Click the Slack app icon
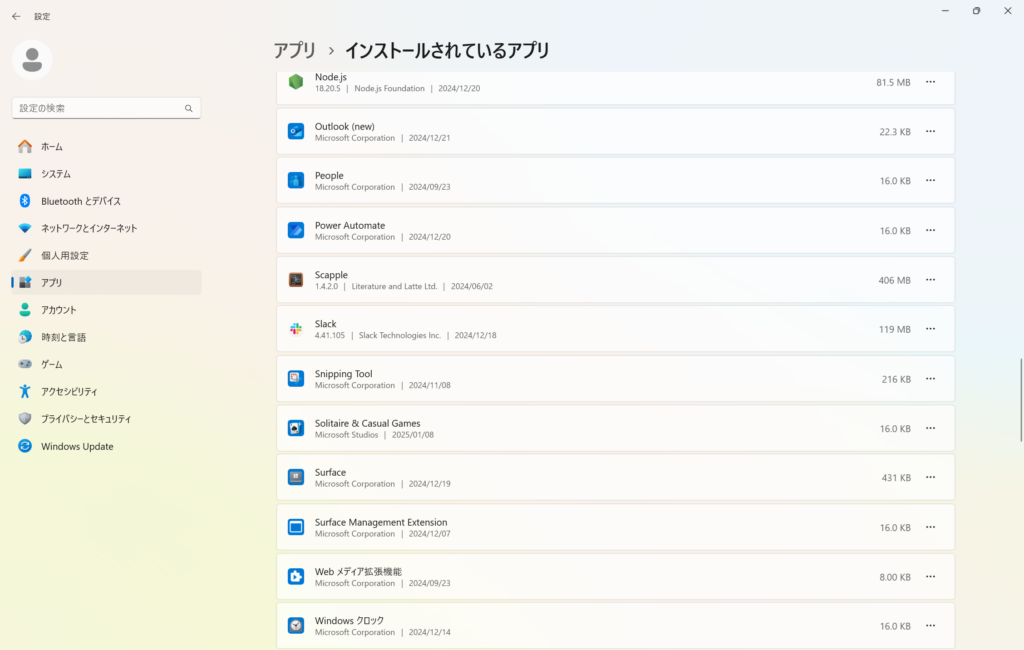Screen dimensions: 1024x650 [x=296, y=329]
